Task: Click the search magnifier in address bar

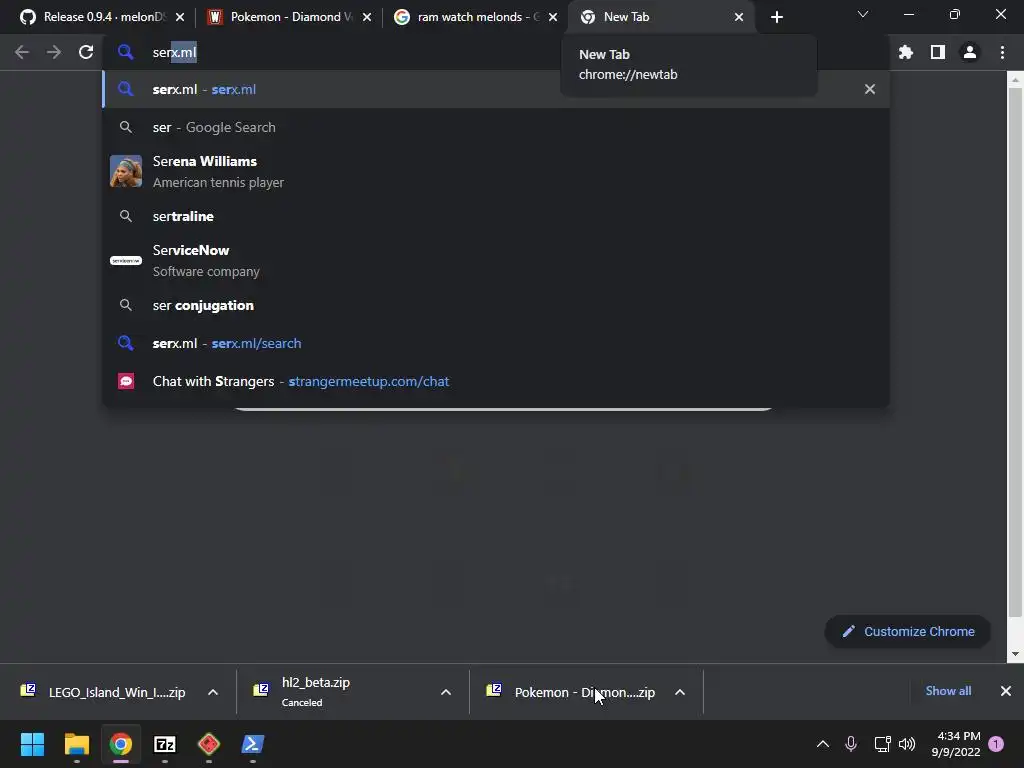Action: pyautogui.click(x=125, y=52)
